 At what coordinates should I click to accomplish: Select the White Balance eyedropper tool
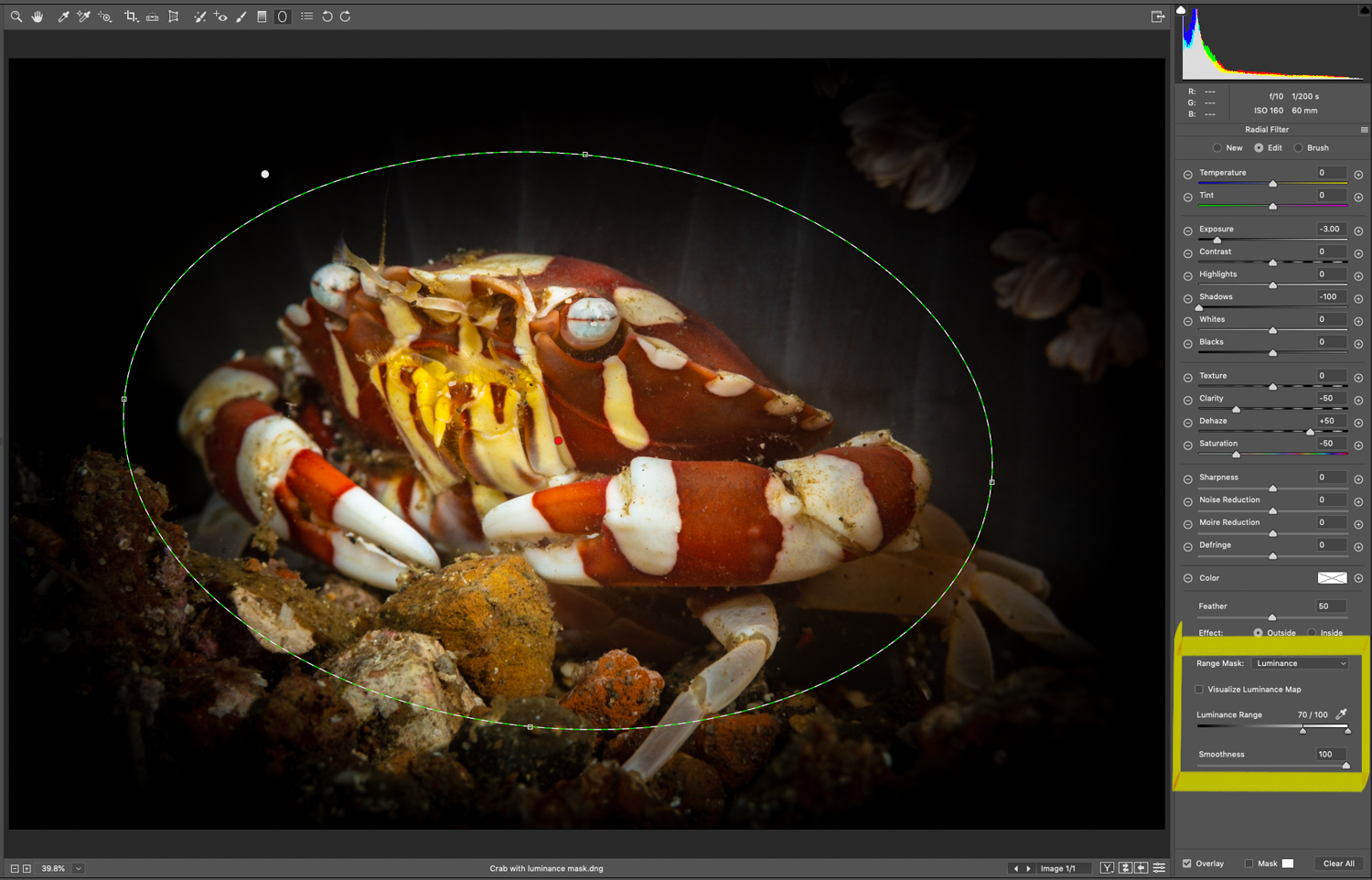(63, 16)
